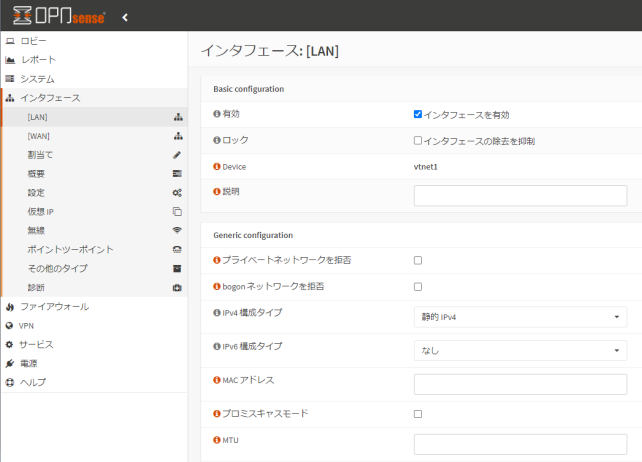Image resolution: width=642 pixels, height=462 pixels.
Task: Click the medkit icon beside 診断
Action: click(x=177, y=288)
